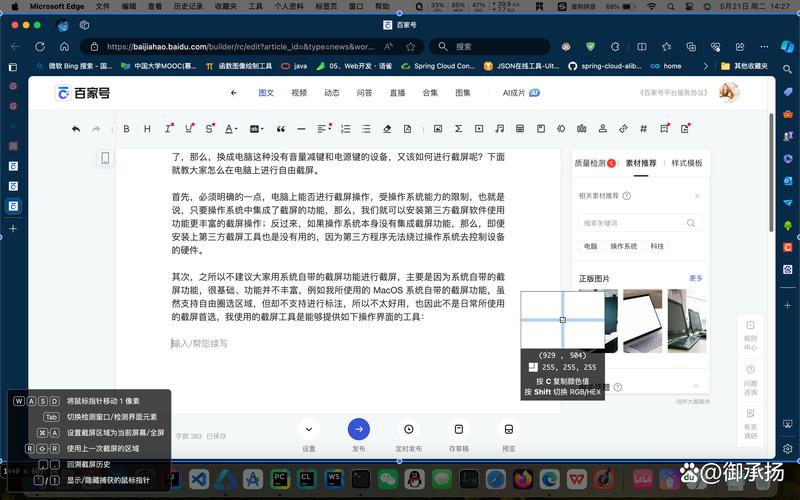The height and width of the screenshot is (500, 800).
Task: Collapse the panel below 正版图片 with the chevron
Action: [696, 386]
